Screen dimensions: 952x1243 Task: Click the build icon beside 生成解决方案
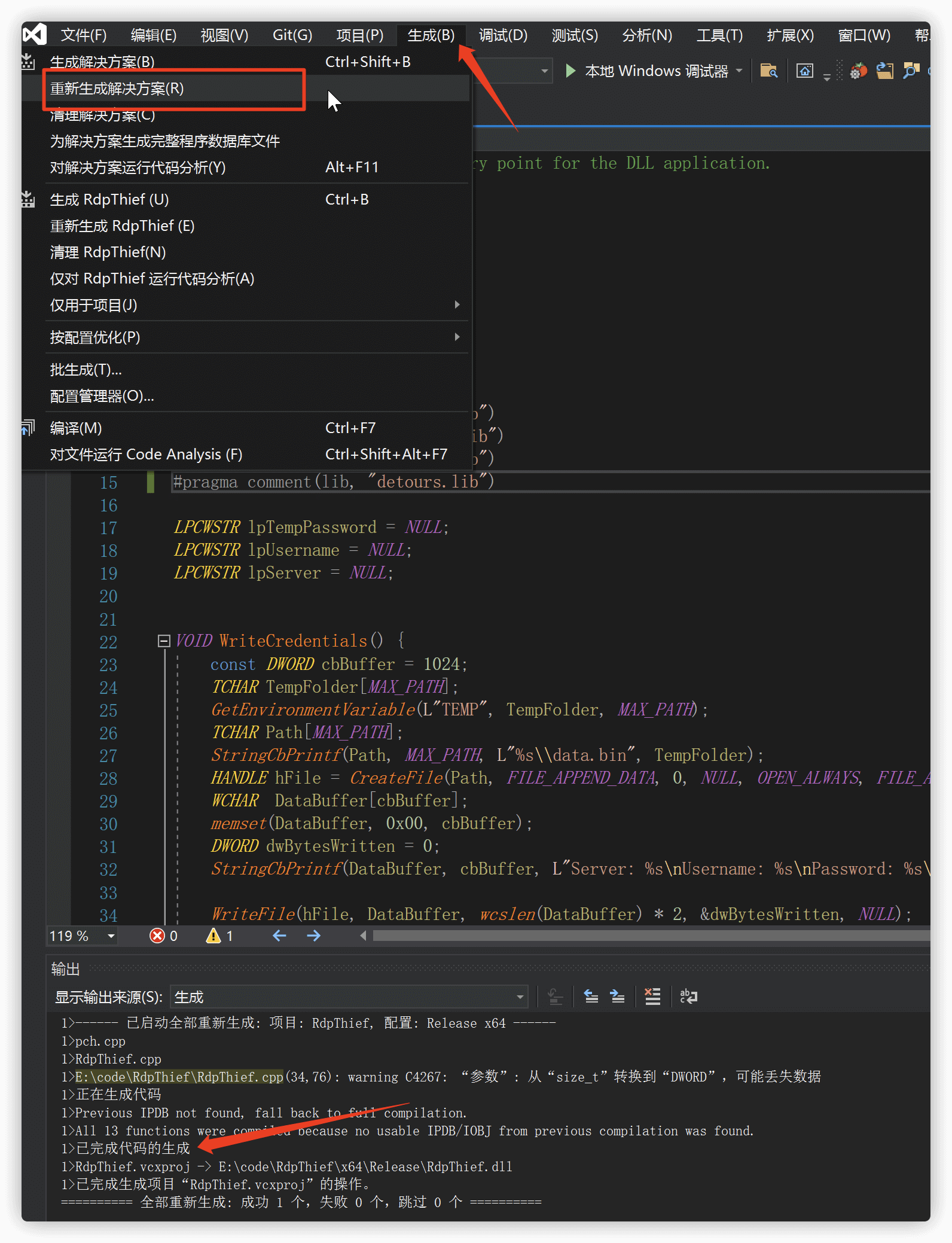point(28,61)
